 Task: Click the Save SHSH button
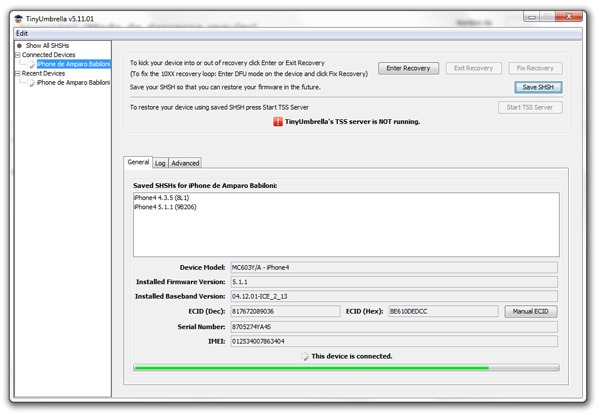538,87
